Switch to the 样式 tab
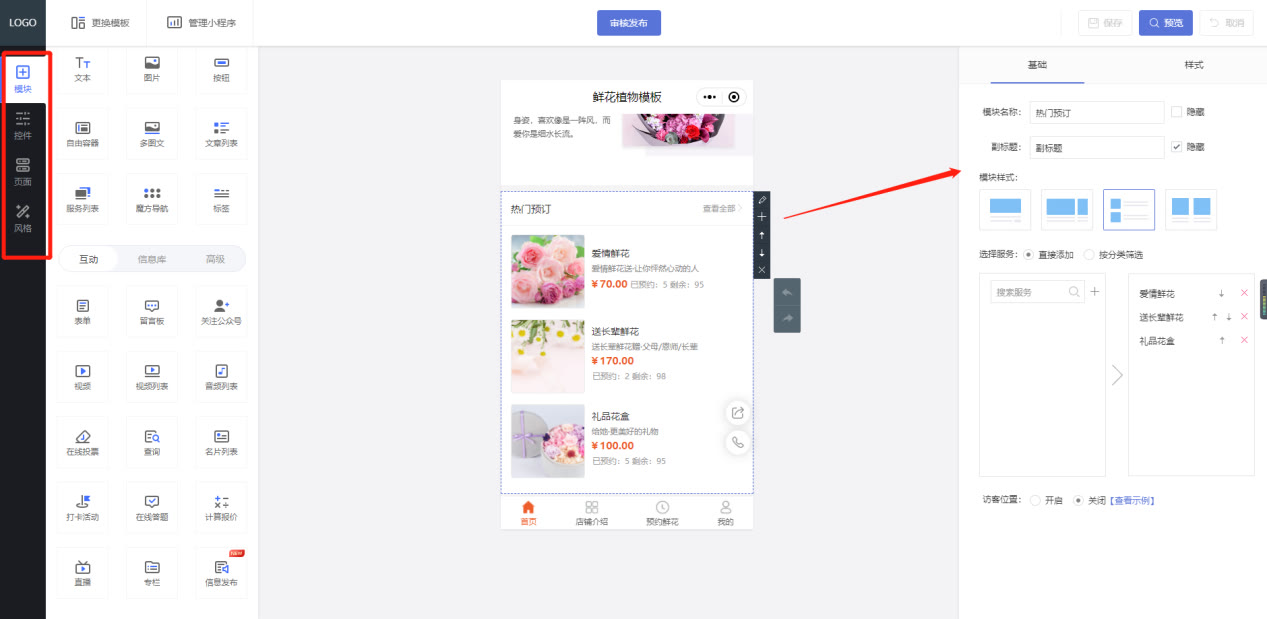Screen dimensions: 1267x619 [x=1195, y=64]
